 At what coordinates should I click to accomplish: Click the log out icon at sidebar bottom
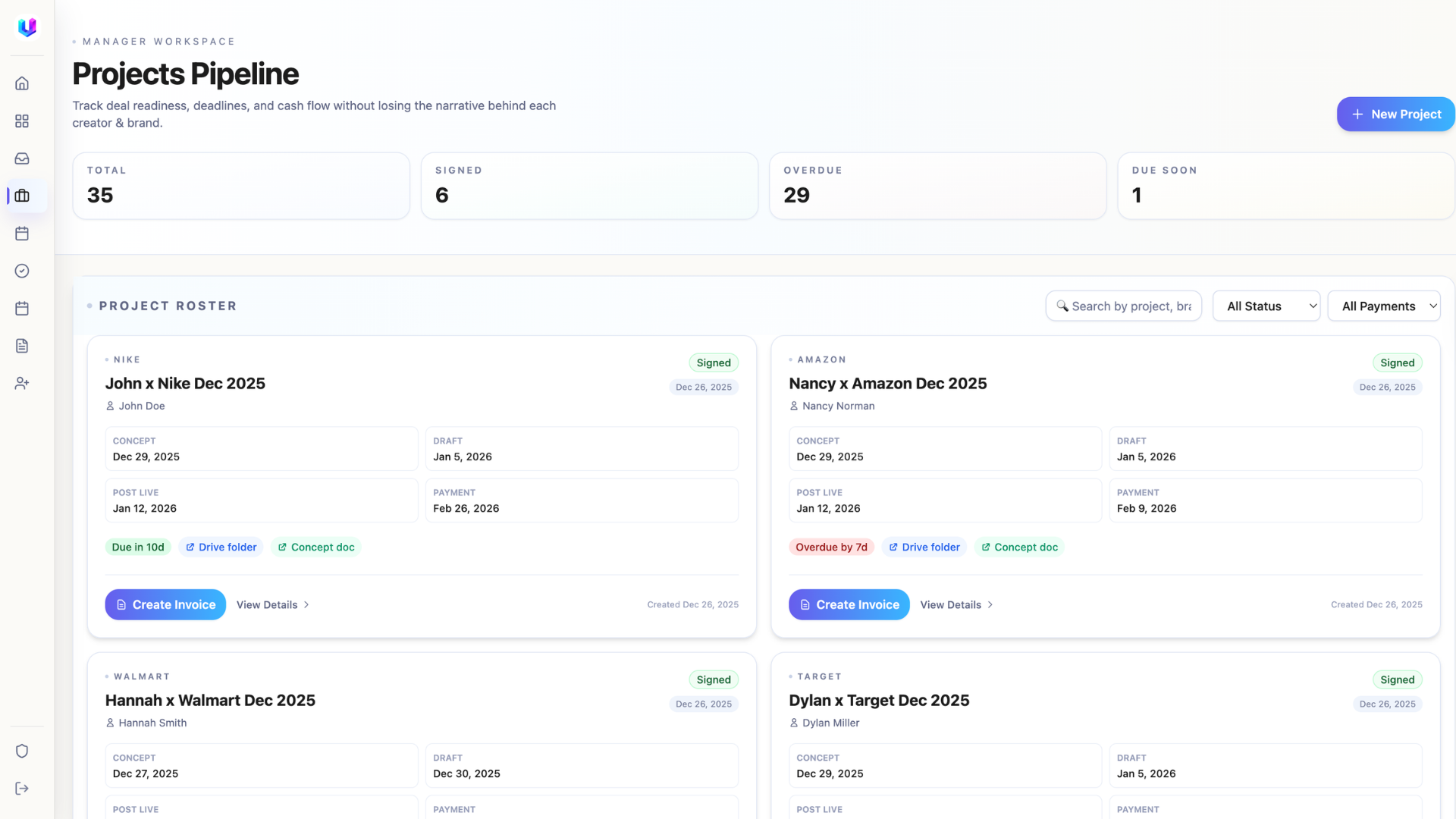(22, 788)
